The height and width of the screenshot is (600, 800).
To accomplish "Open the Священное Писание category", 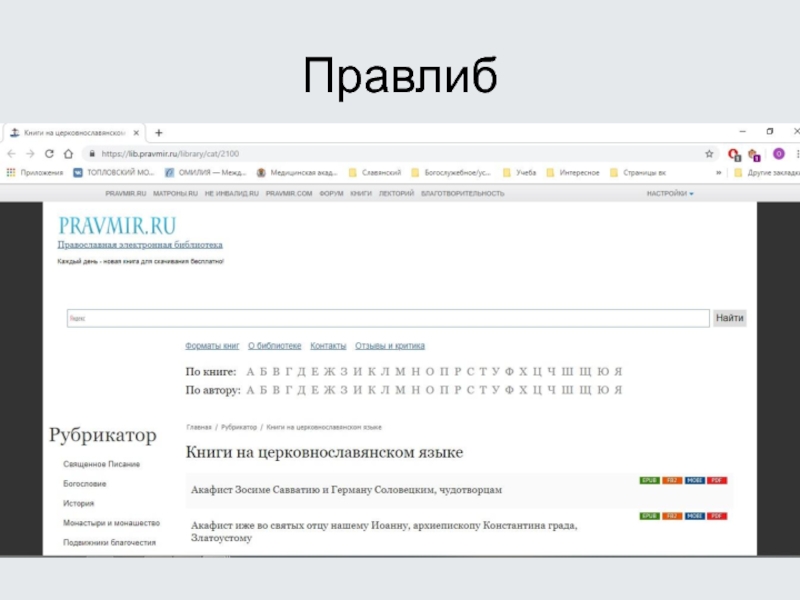I will coord(102,464).
